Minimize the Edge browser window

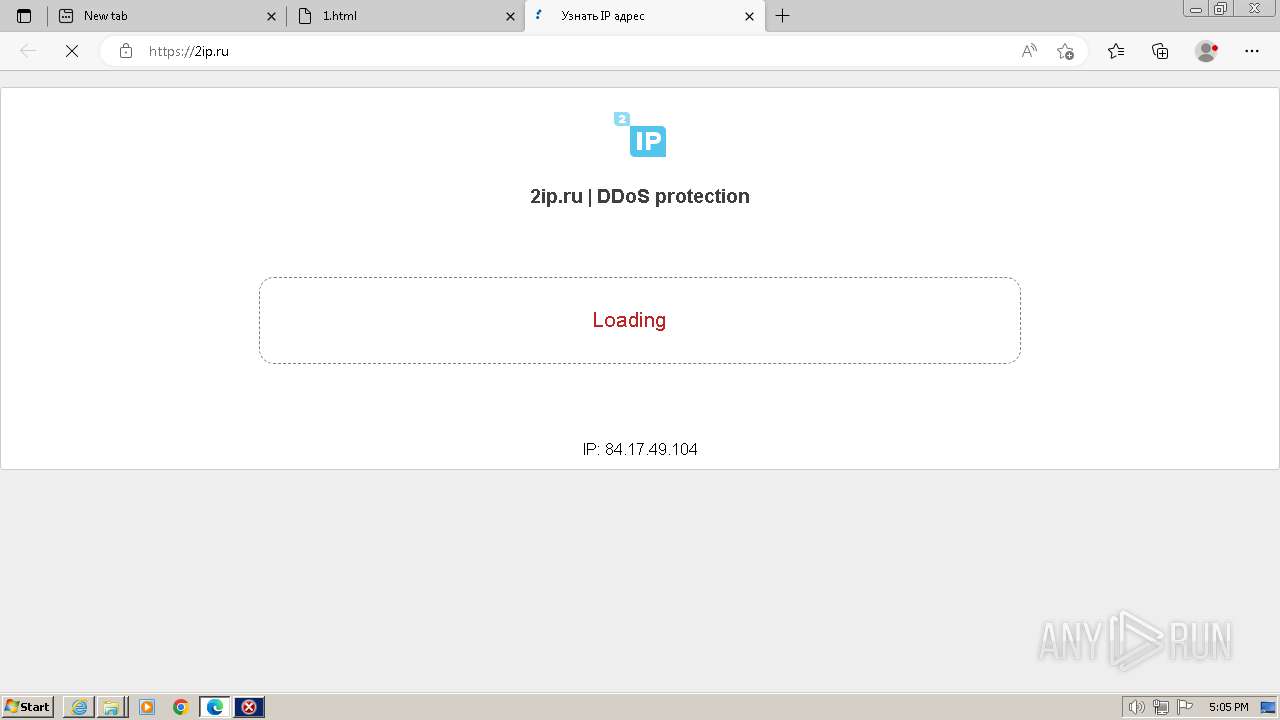pyautogui.click(x=1196, y=9)
